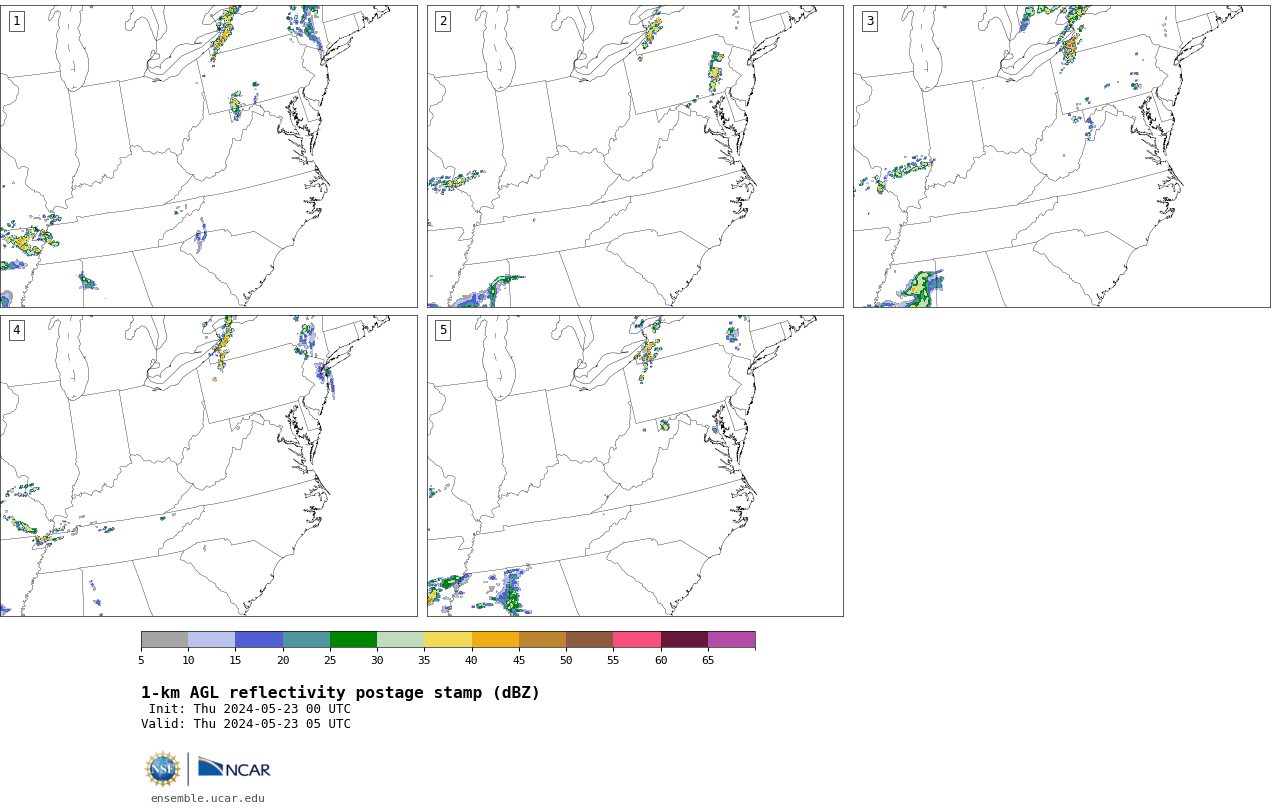The width and height of the screenshot is (1280, 809).
Task: Click the colorbar tick label 5
Action: click(141, 661)
